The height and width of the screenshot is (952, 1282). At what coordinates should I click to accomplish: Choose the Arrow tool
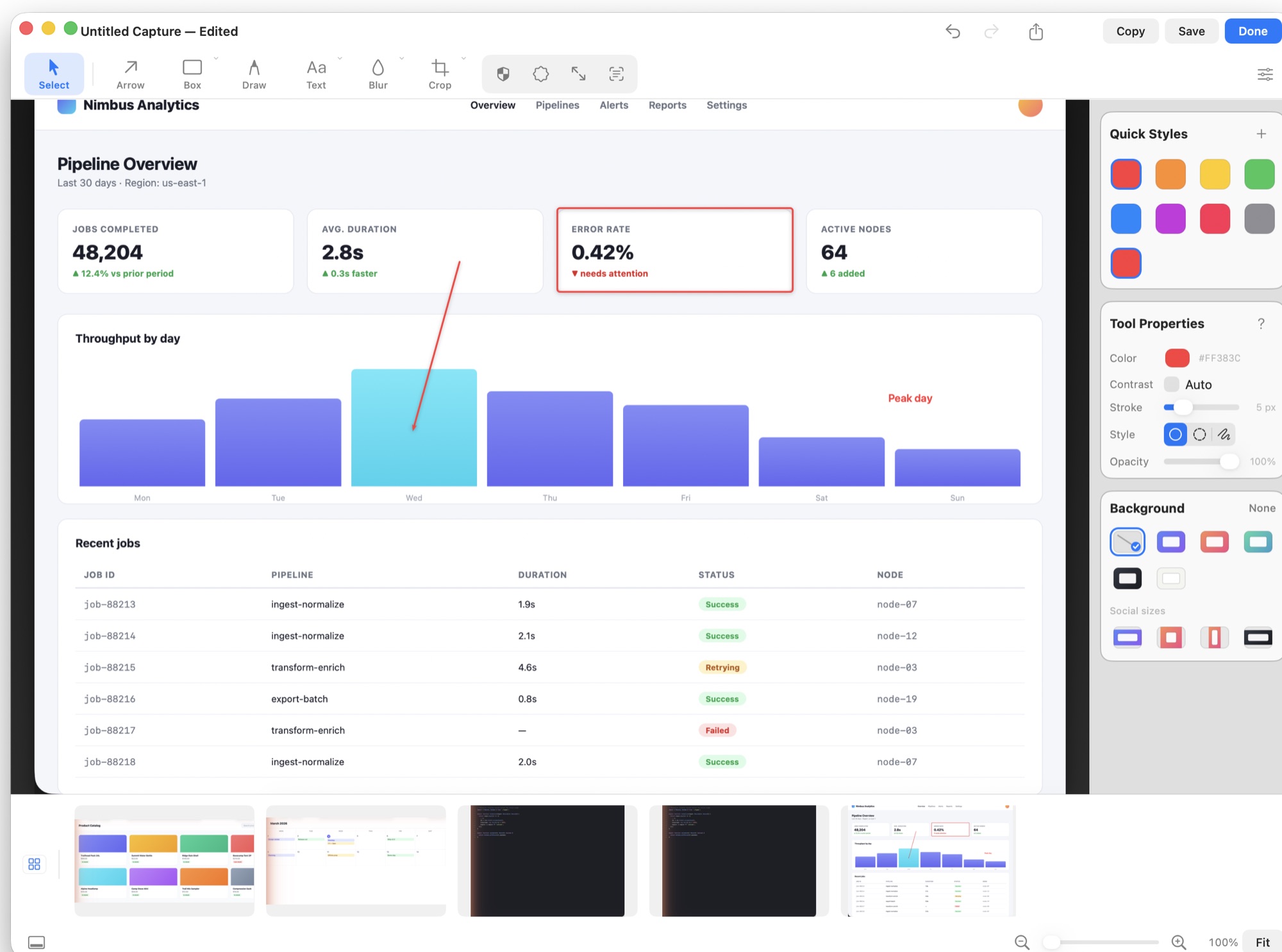click(130, 74)
